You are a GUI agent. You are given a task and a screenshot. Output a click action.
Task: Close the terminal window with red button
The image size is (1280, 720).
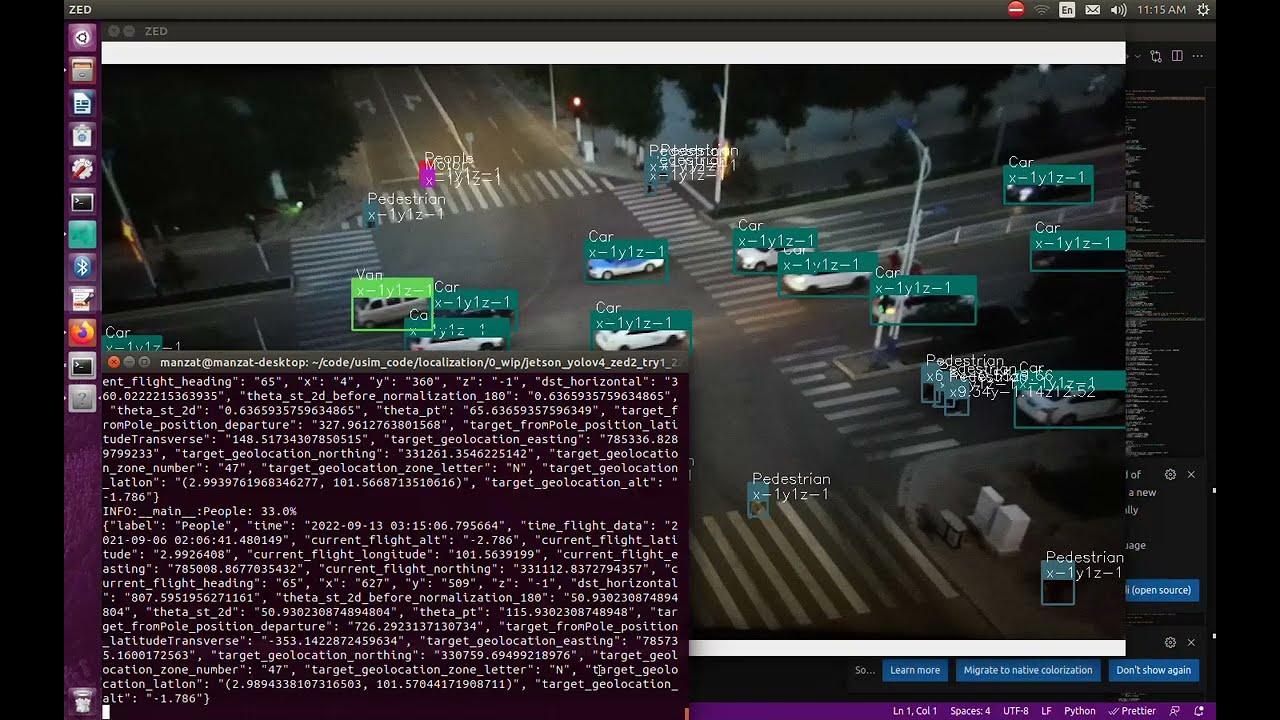click(x=114, y=362)
